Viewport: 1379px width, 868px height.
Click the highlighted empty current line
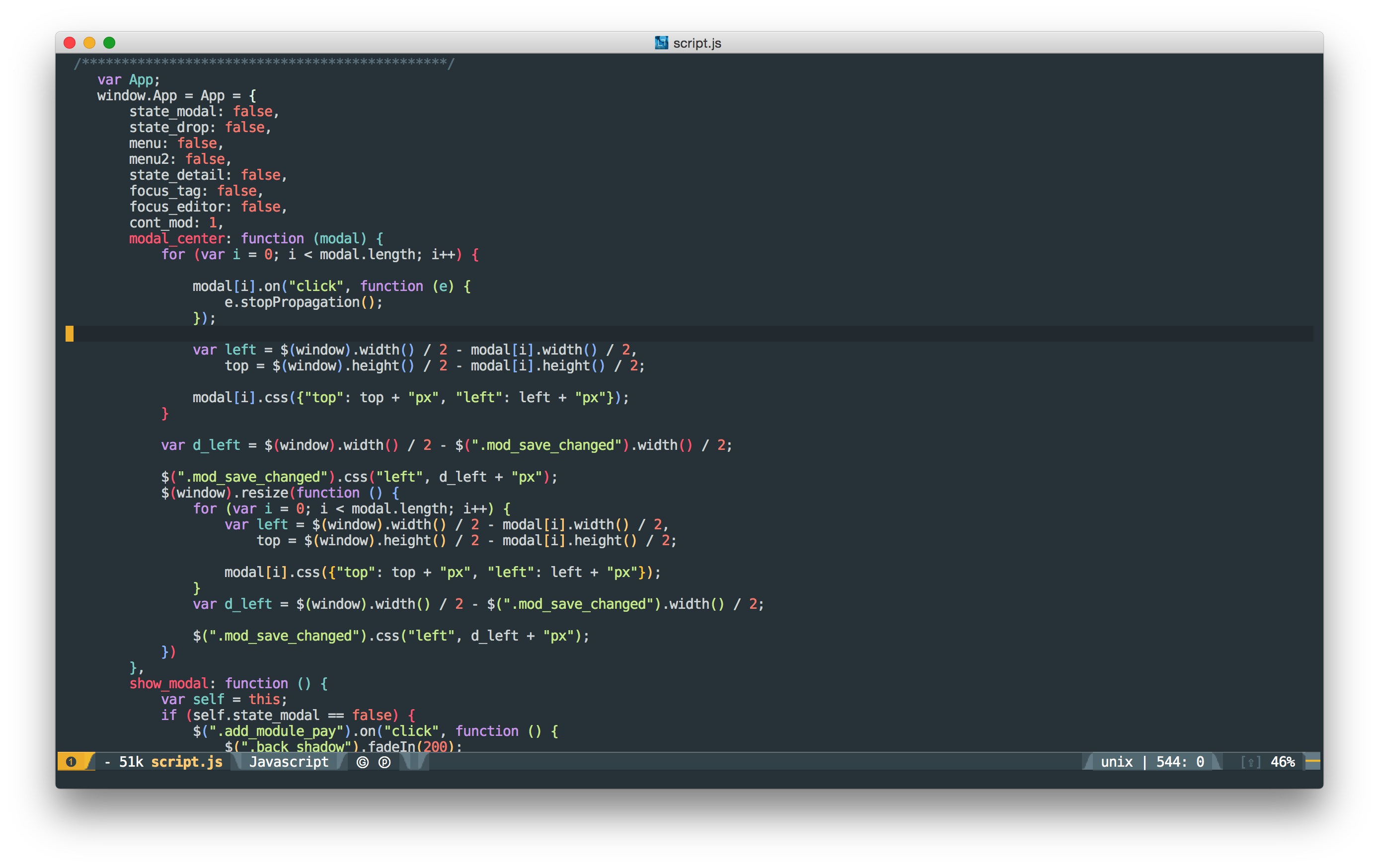689,334
